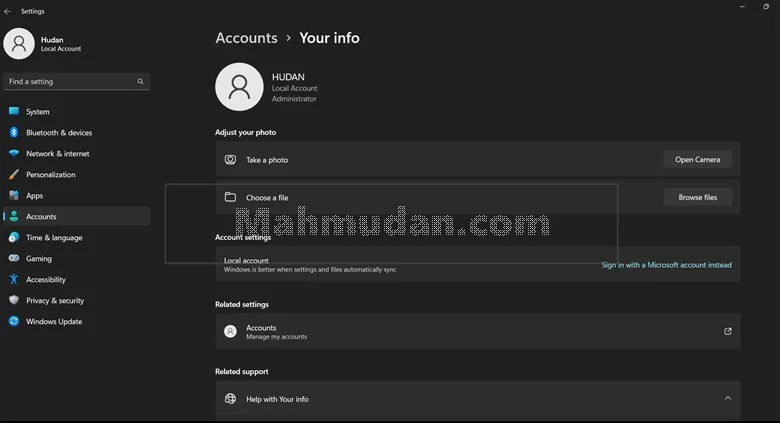This screenshot has width=780, height=423.
Task: Click the back arrow in Settings
Action: 7,11
